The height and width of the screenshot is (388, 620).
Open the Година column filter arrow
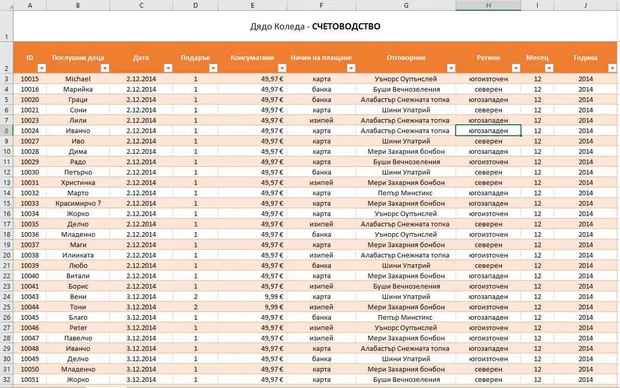point(612,68)
